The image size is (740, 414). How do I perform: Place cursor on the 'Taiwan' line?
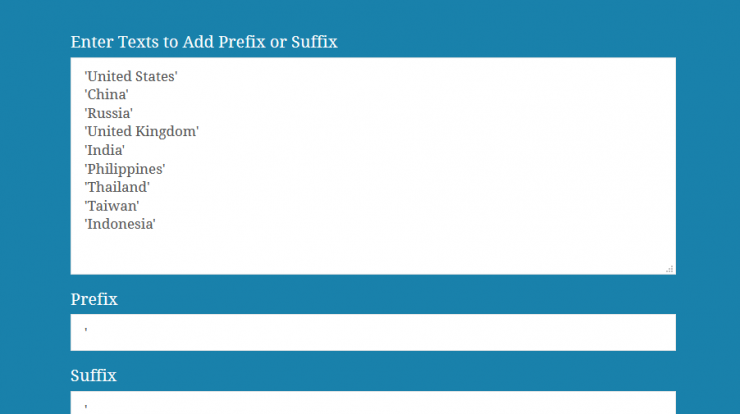click(111, 206)
